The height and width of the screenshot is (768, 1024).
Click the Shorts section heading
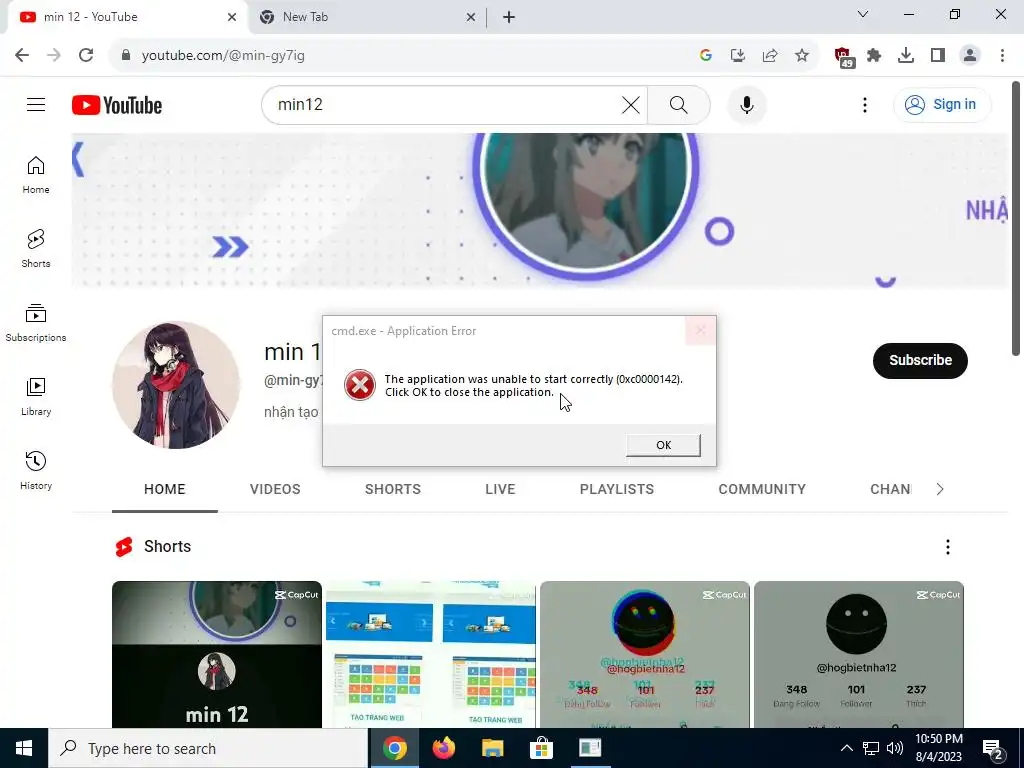[167, 547]
